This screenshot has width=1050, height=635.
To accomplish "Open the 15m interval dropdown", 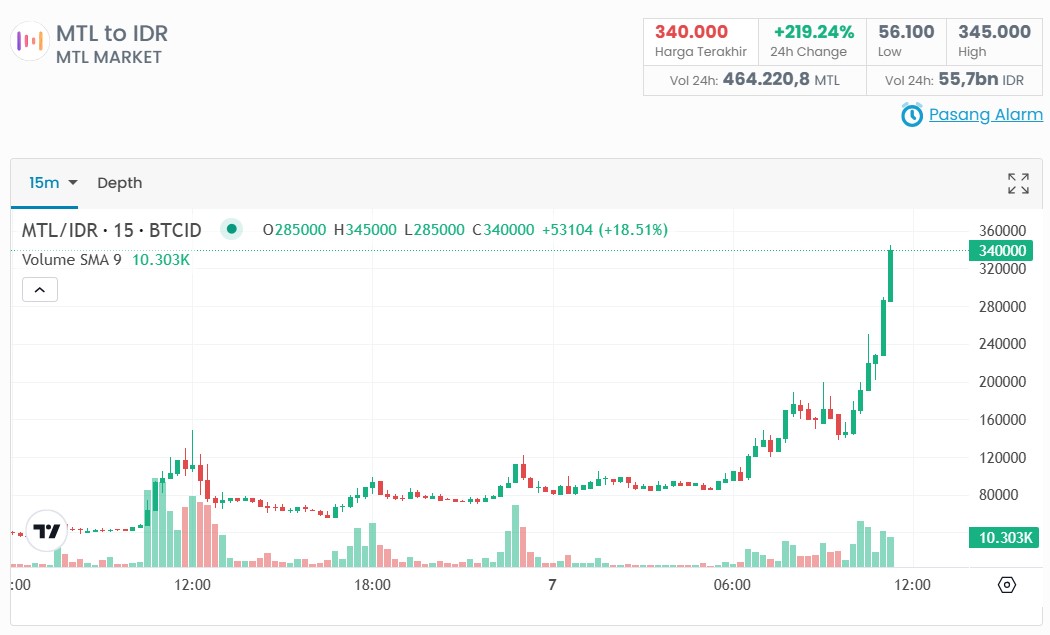I will tap(53, 183).
